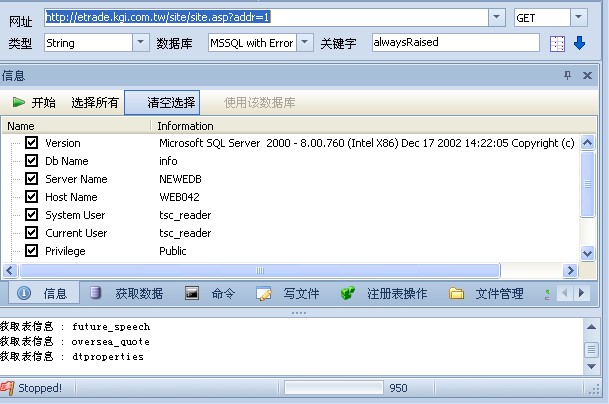The image size is (609, 404).
Task: Uncheck the Version checkbox
Action: coord(31,143)
